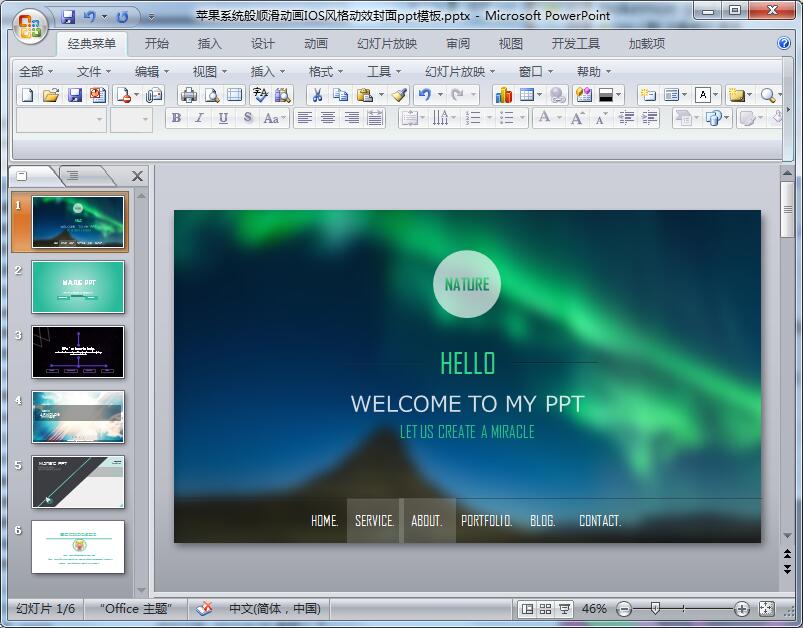803x628 pixels.
Task: Click the Office button
Action: point(30,26)
